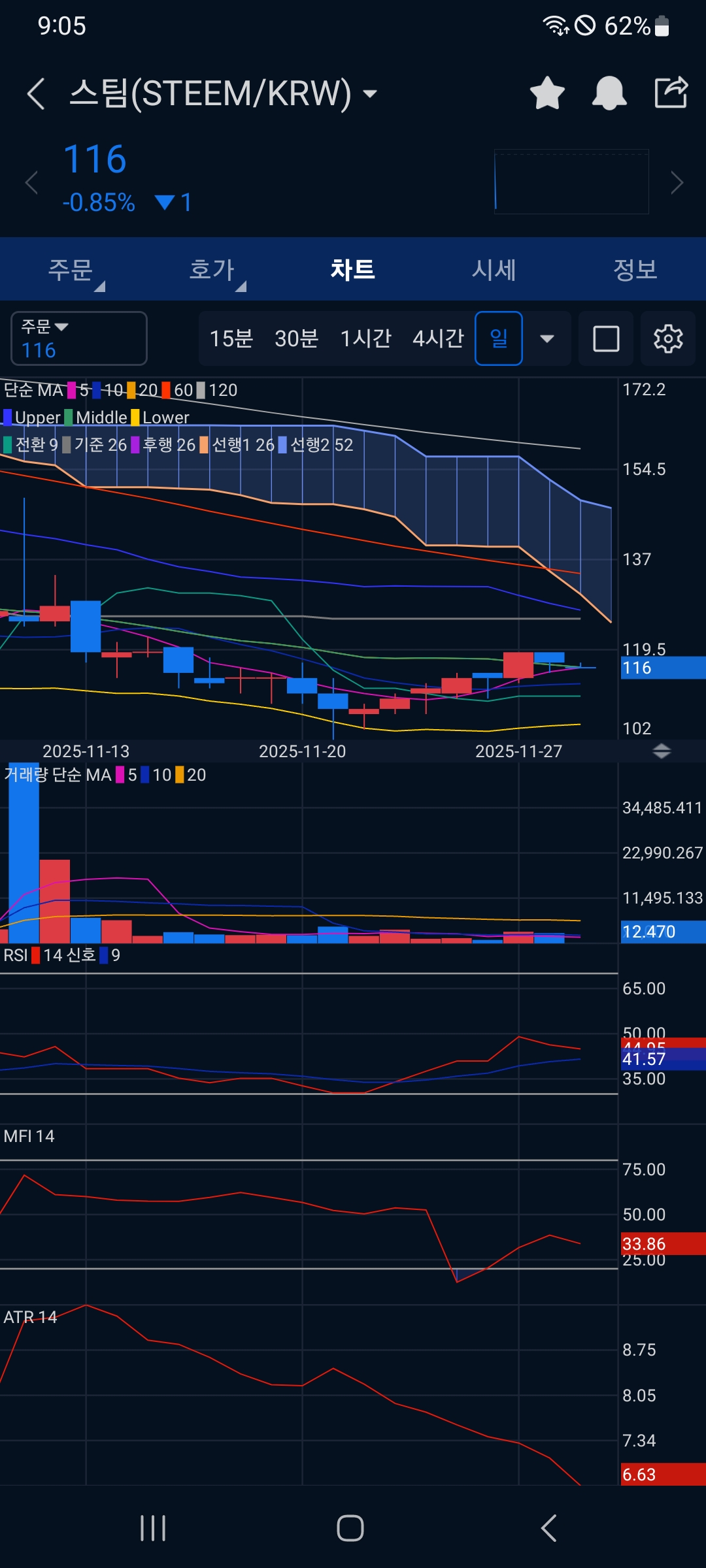This screenshot has height=1568, width=706.
Task: Select the 일 daily interval
Action: [499, 338]
